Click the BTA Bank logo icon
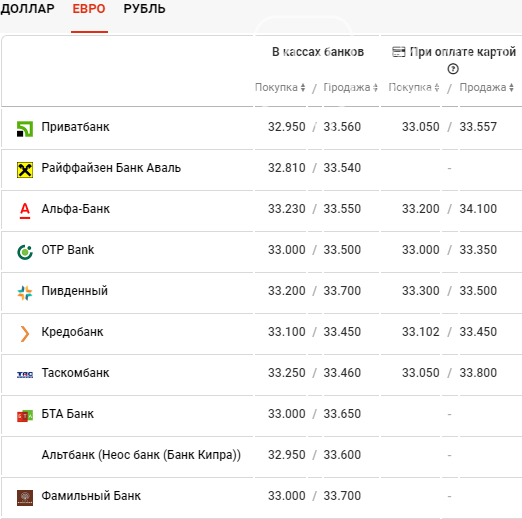Viewport: 522px width, 519px height. point(25,416)
